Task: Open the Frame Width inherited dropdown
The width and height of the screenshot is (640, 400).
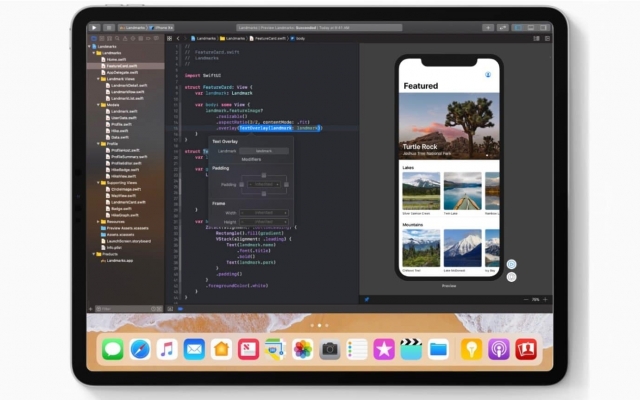Action: (x=264, y=213)
